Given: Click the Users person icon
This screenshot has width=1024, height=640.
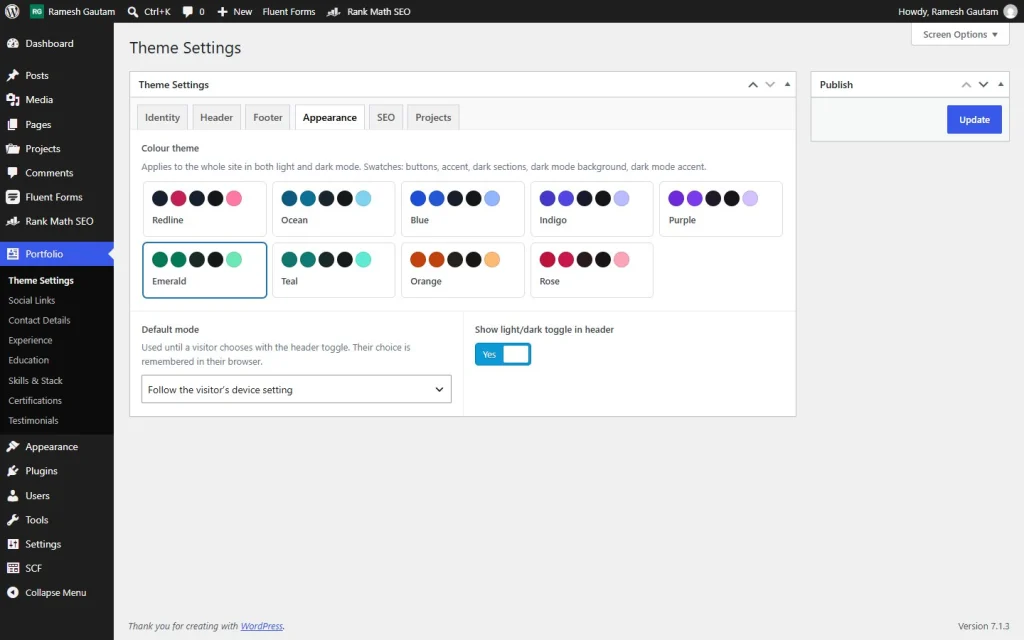Looking at the screenshot, I should pos(12,496).
